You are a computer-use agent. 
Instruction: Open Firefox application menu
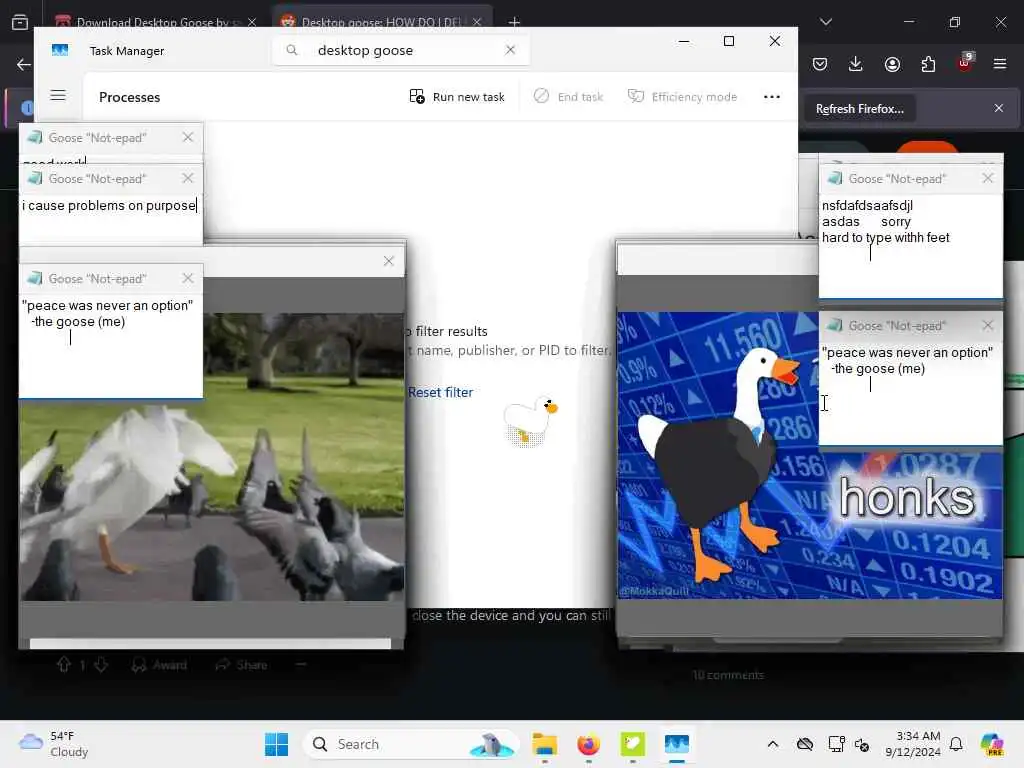[x=1000, y=64]
